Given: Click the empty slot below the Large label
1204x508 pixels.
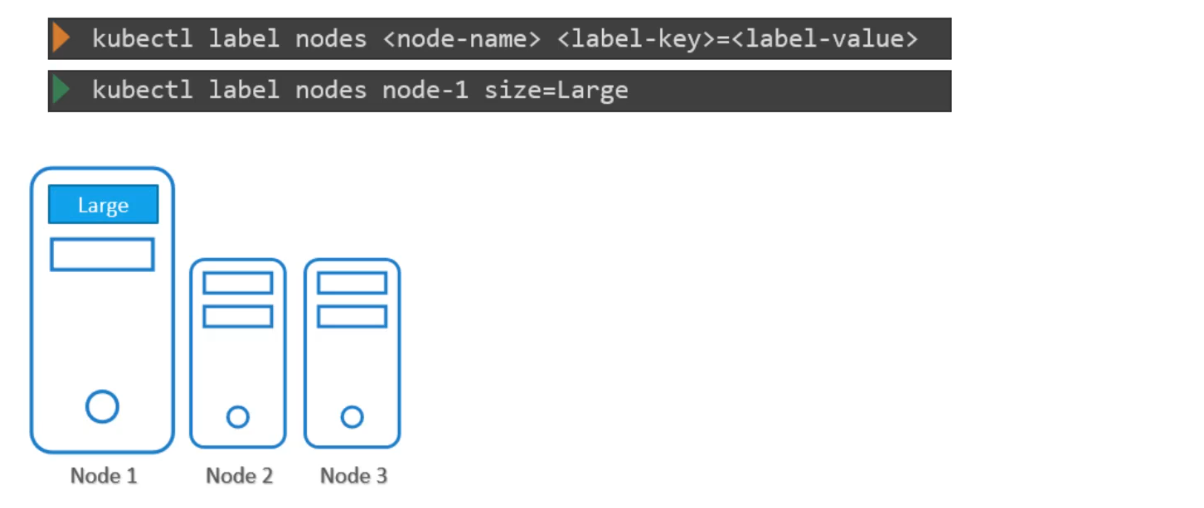Looking at the screenshot, I should point(102,254).
